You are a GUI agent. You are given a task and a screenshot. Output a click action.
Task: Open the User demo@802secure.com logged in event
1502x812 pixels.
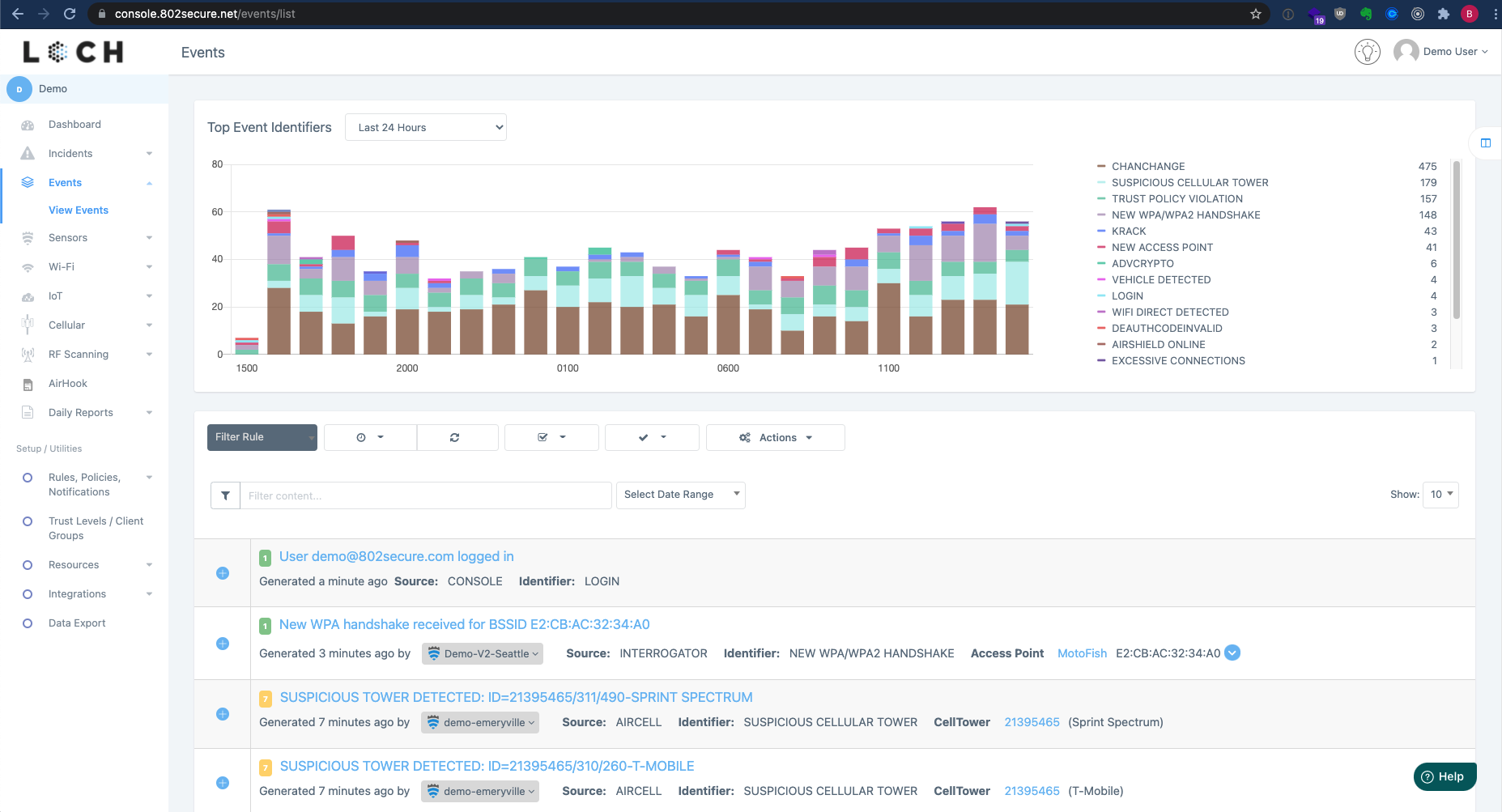click(x=397, y=556)
